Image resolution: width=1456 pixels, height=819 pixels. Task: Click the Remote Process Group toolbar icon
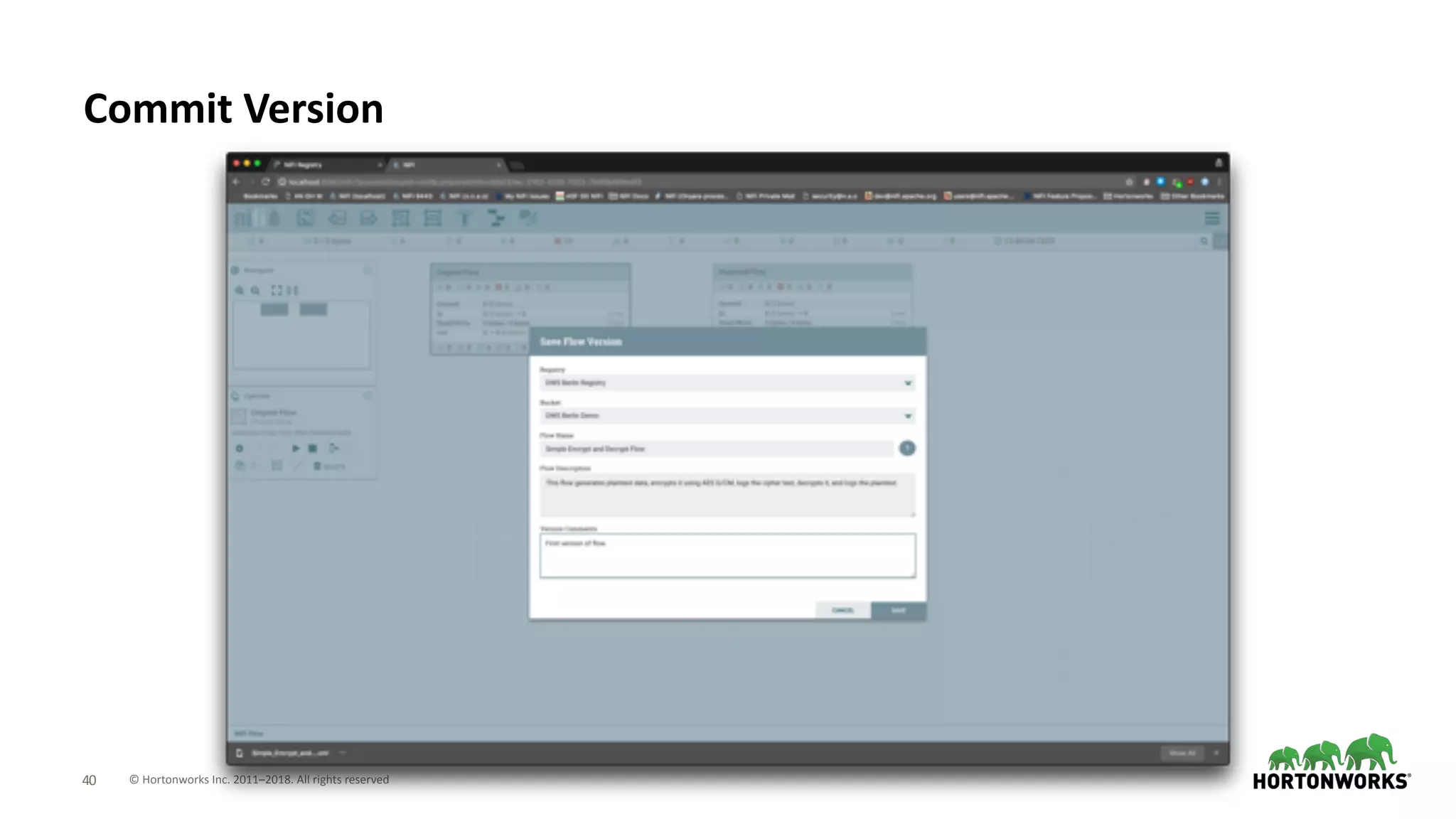(x=432, y=218)
